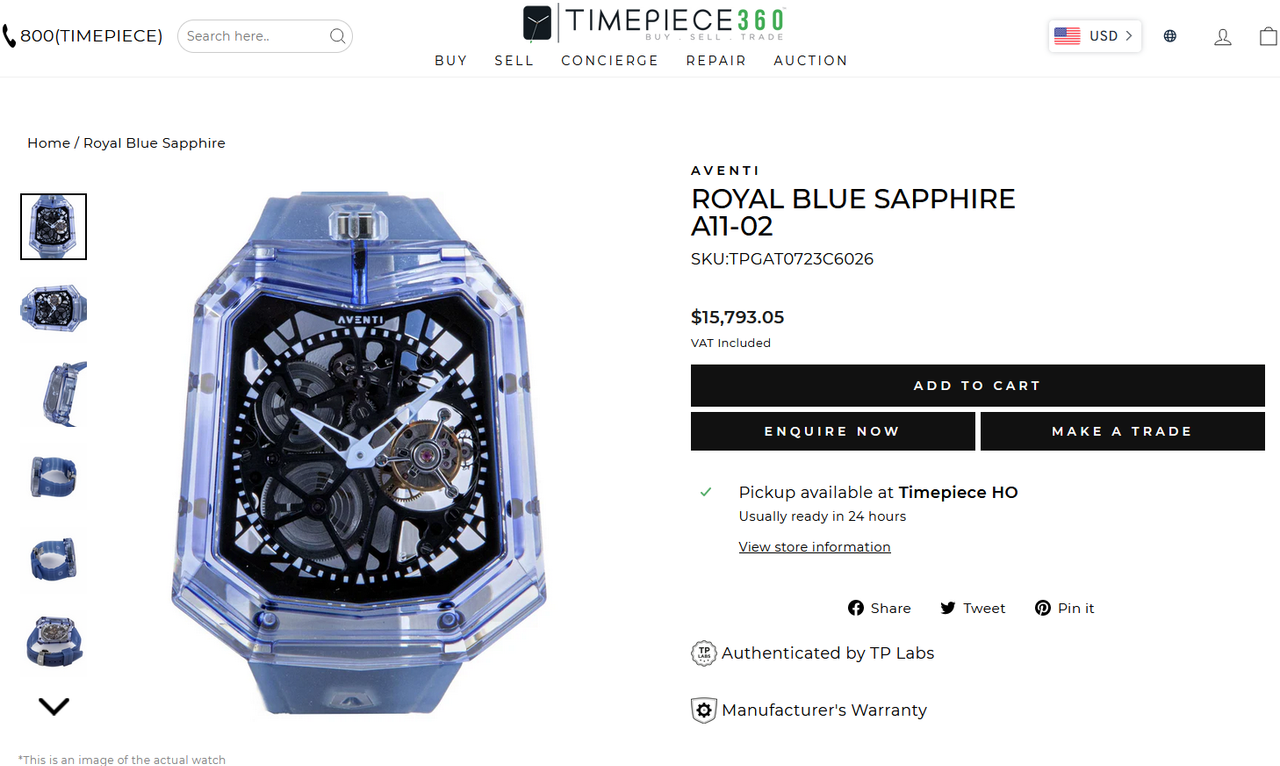Open the globe language selector icon
Viewport: 1280px width, 766px height.
point(1170,36)
